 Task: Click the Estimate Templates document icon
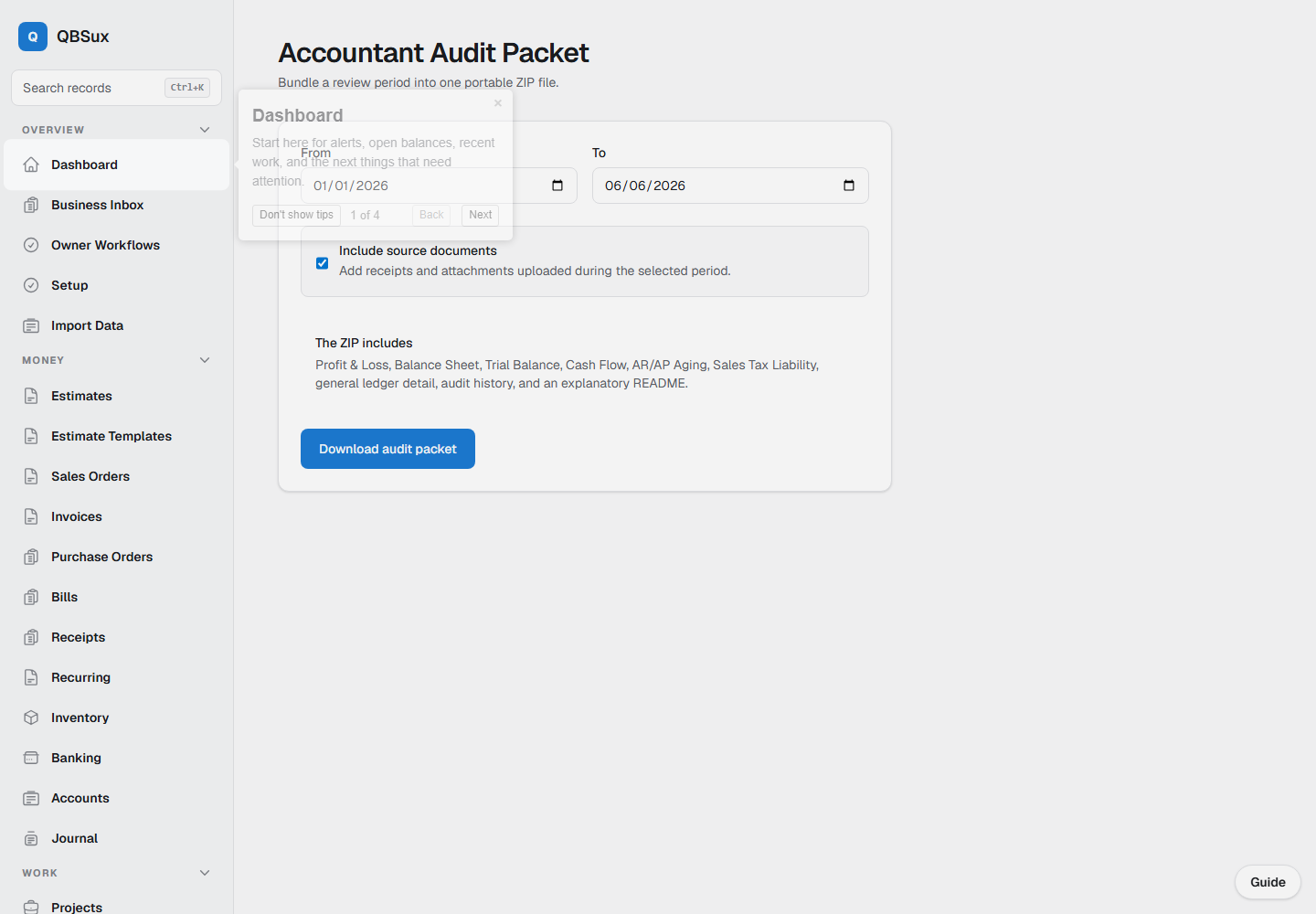(x=31, y=436)
